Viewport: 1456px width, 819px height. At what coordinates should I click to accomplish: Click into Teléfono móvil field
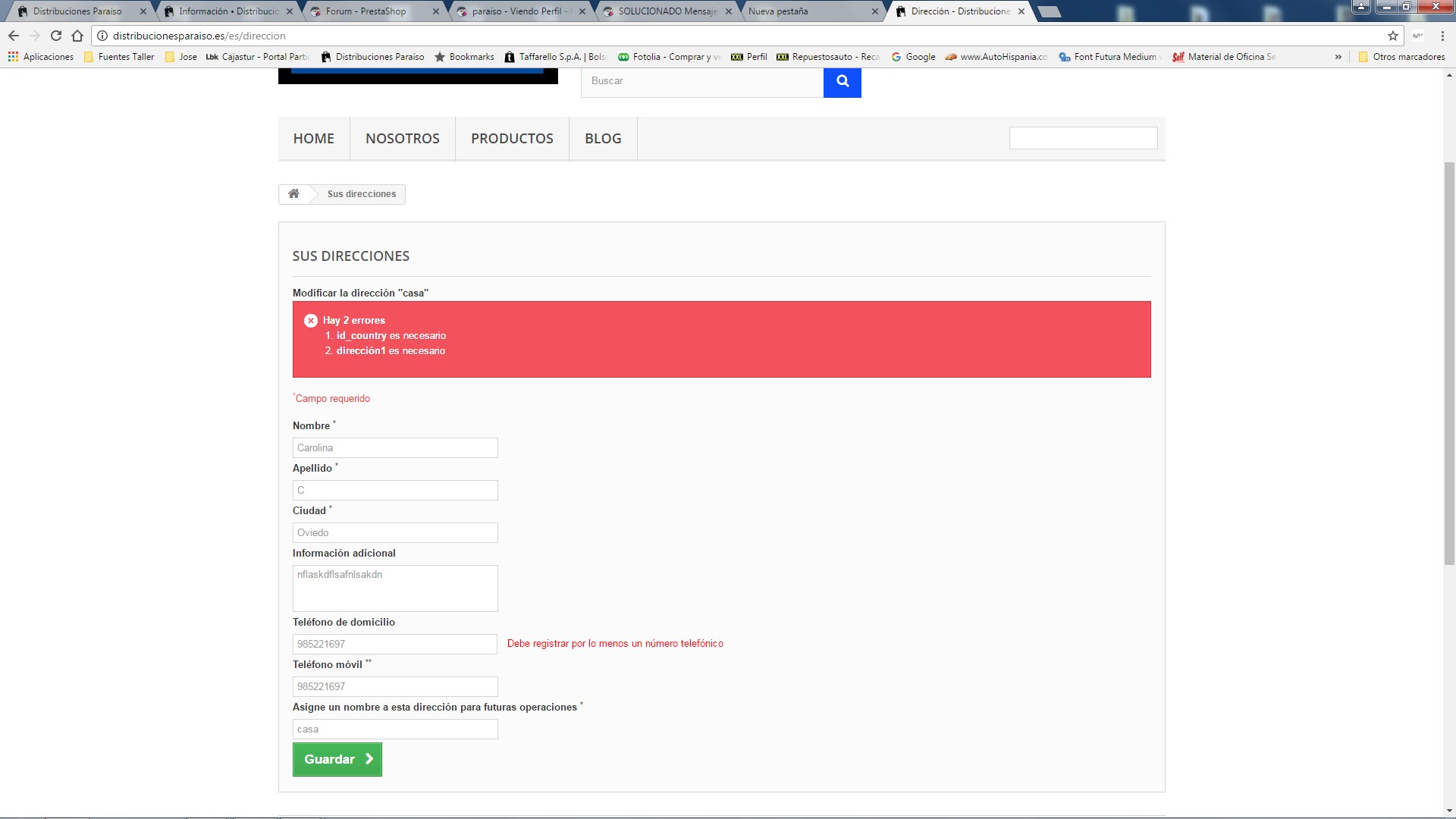[395, 686]
